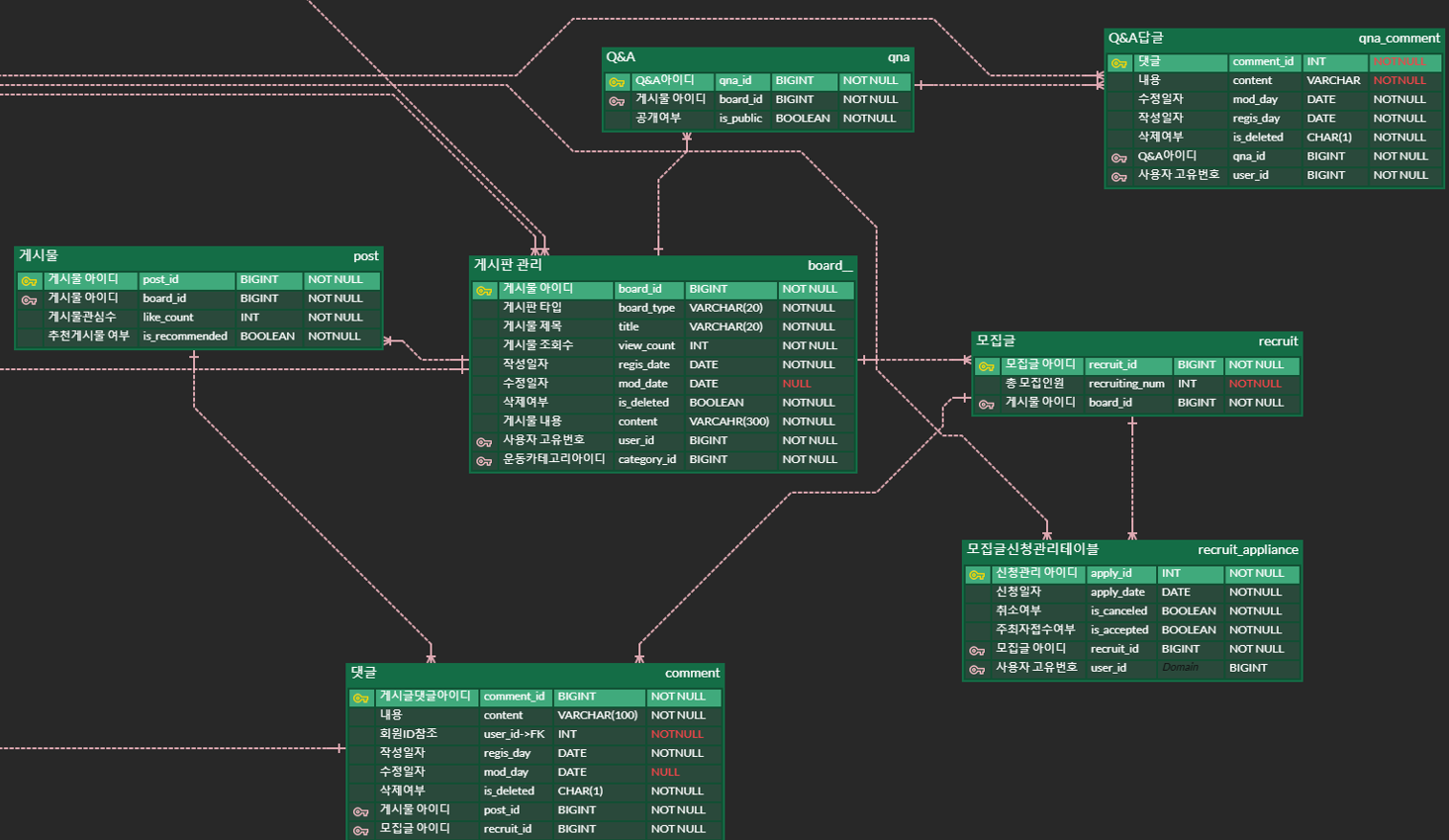
Task: Click the red NULL value on the mod_date row
Action: [x=797, y=384]
